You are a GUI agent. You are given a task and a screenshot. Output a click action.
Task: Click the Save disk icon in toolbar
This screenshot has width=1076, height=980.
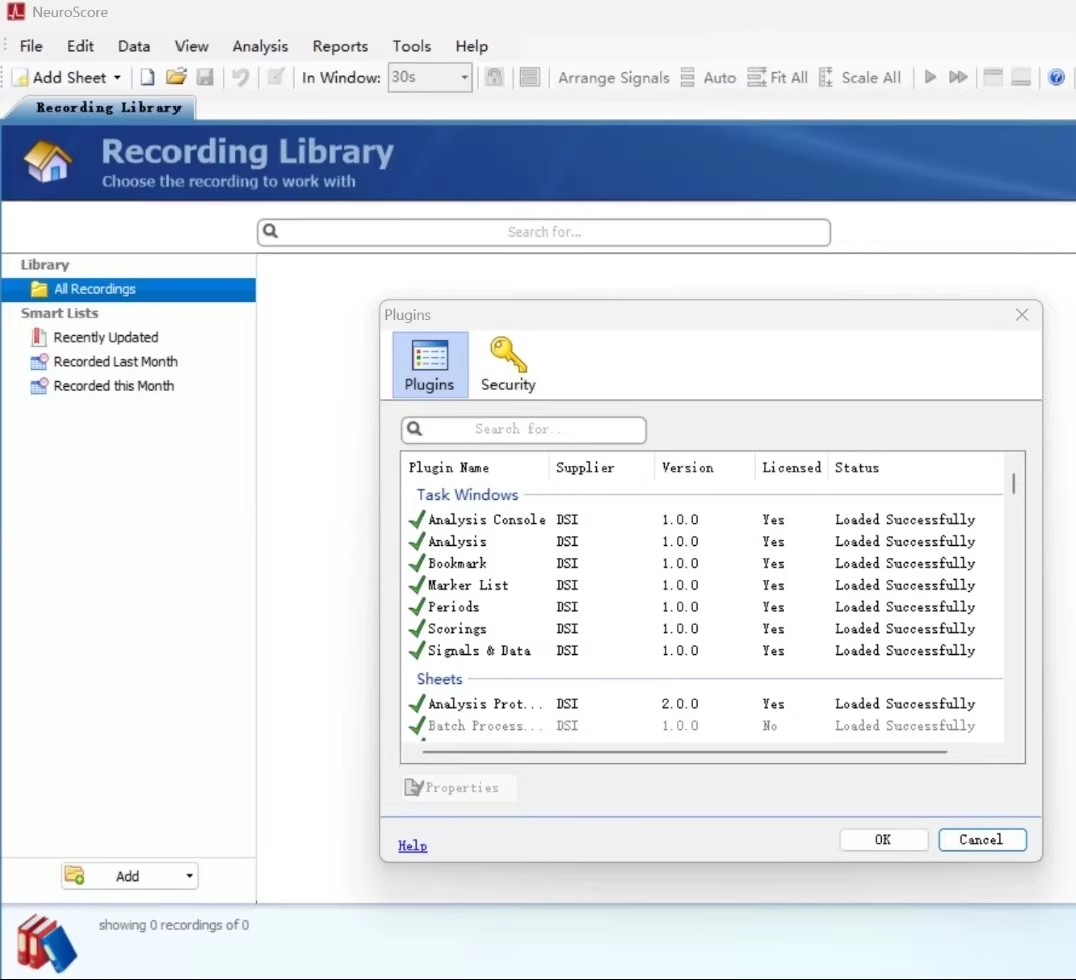[205, 77]
